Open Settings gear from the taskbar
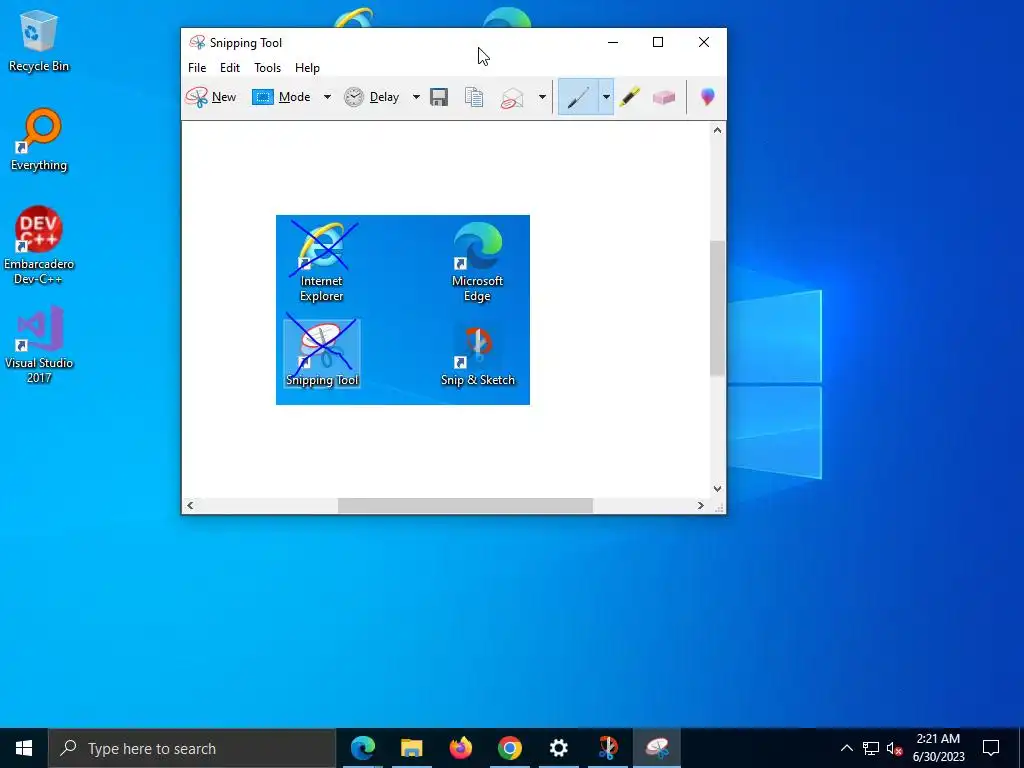 (x=558, y=748)
